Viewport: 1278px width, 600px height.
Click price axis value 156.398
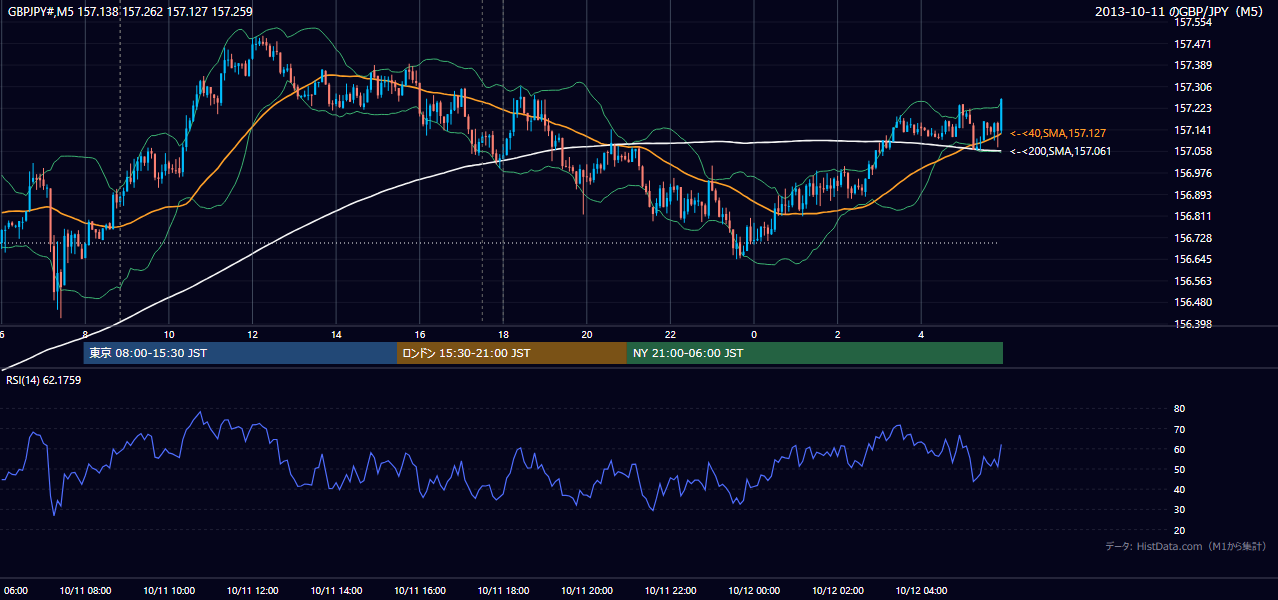(1193, 324)
